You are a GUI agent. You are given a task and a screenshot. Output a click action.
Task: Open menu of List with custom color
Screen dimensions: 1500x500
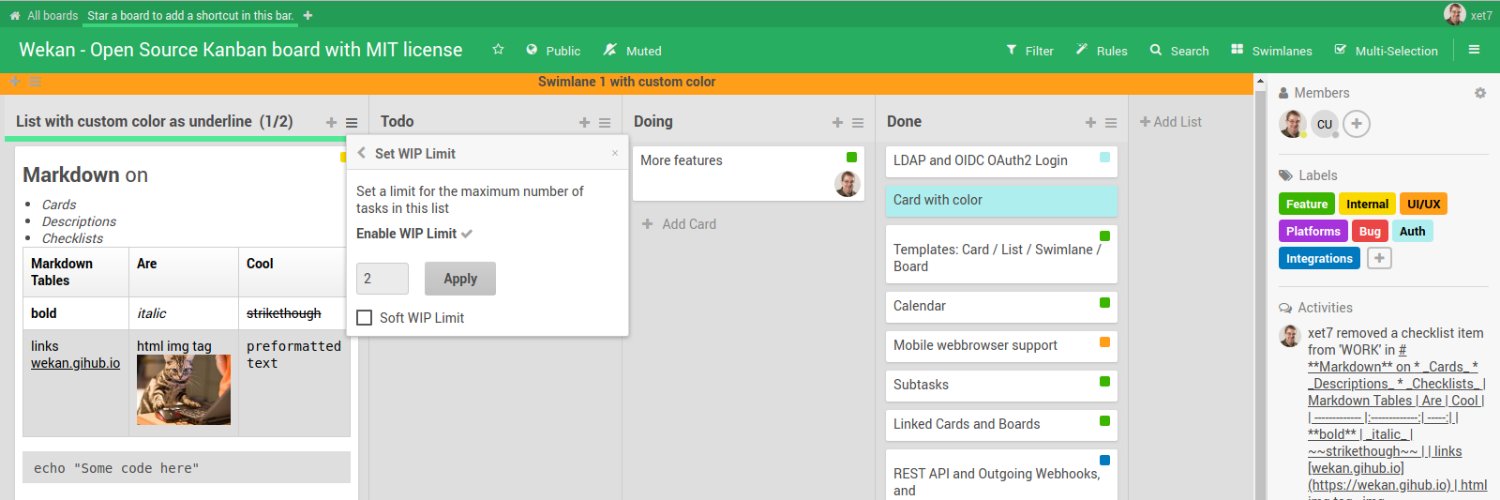coord(351,122)
